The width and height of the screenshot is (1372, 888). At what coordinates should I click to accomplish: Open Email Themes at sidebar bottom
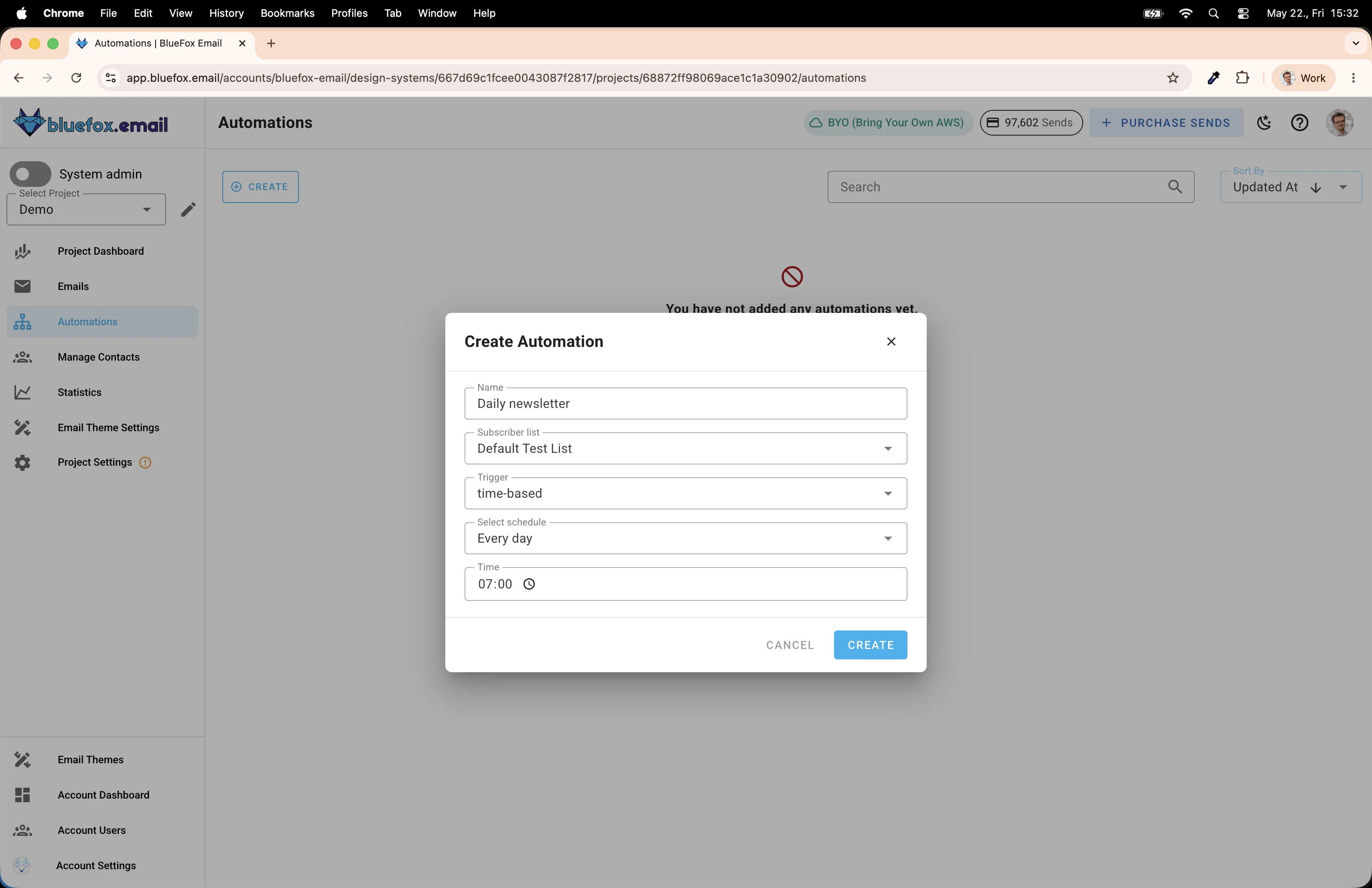(x=91, y=760)
